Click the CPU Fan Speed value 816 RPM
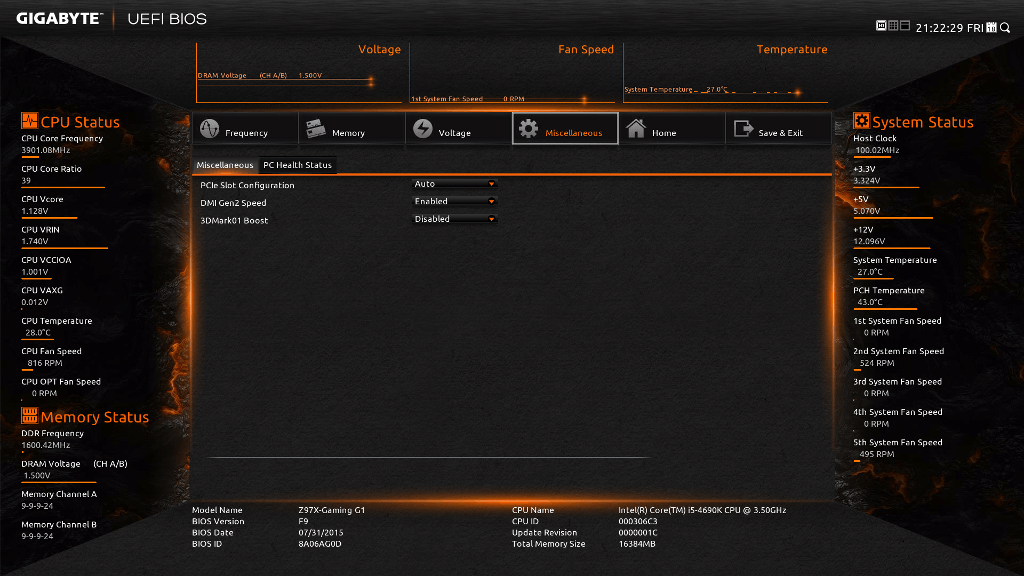The width and height of the screenshot is (1024, 576). [x=45, y=363]
